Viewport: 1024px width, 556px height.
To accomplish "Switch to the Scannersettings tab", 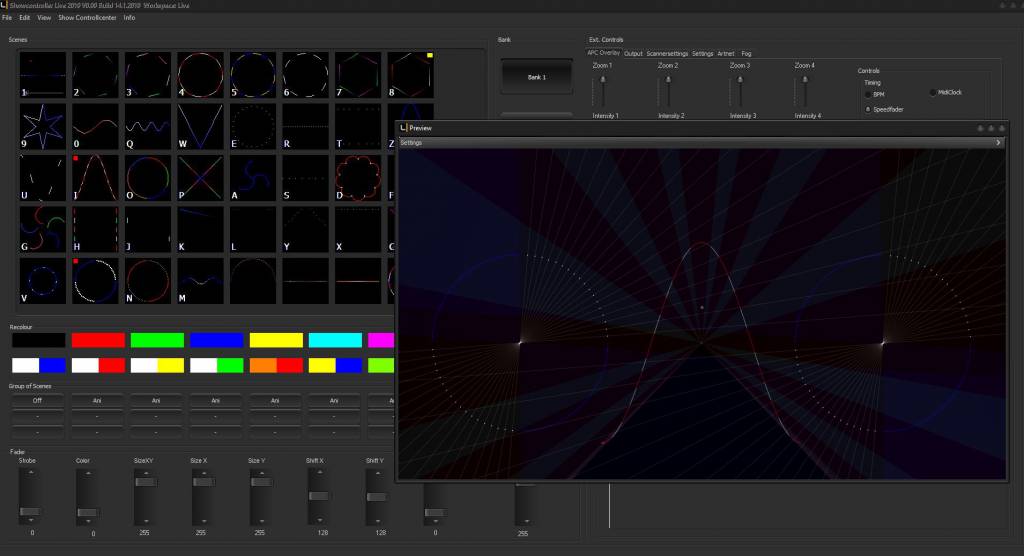I will (x=667, y=53).
